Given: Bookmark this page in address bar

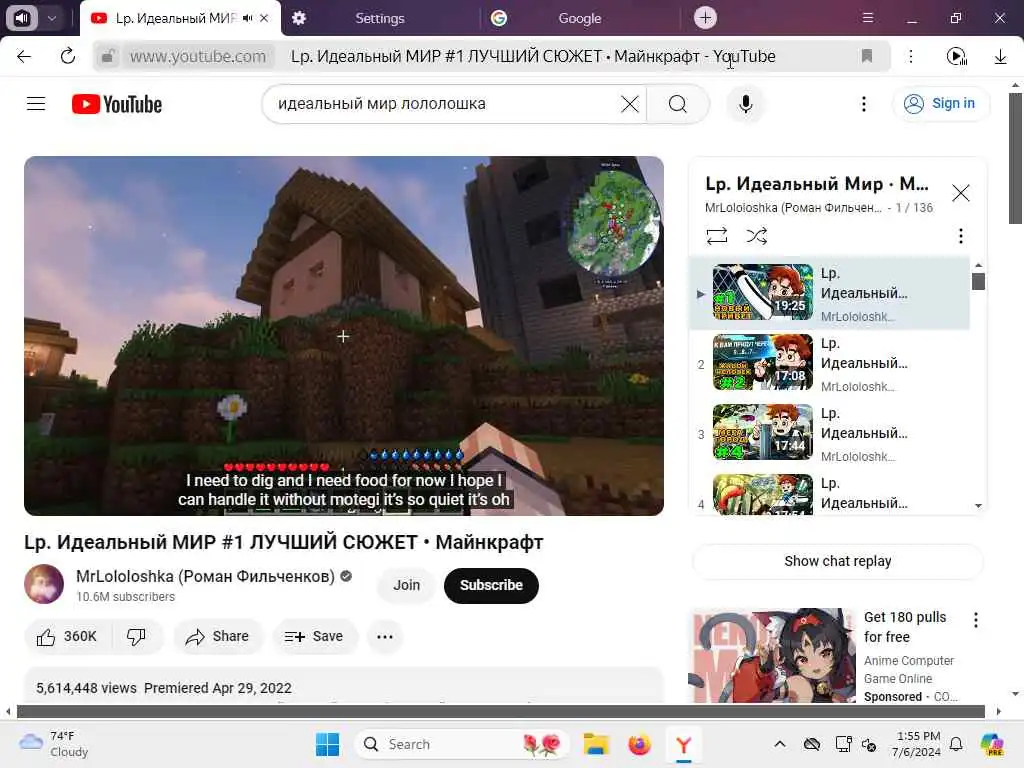Looking at the screenshot, I should (867, 57).
